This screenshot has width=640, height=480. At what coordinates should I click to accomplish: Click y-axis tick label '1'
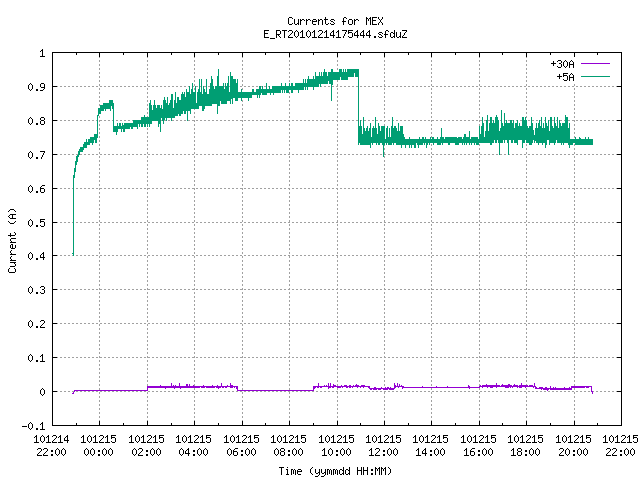coord(42,53)
